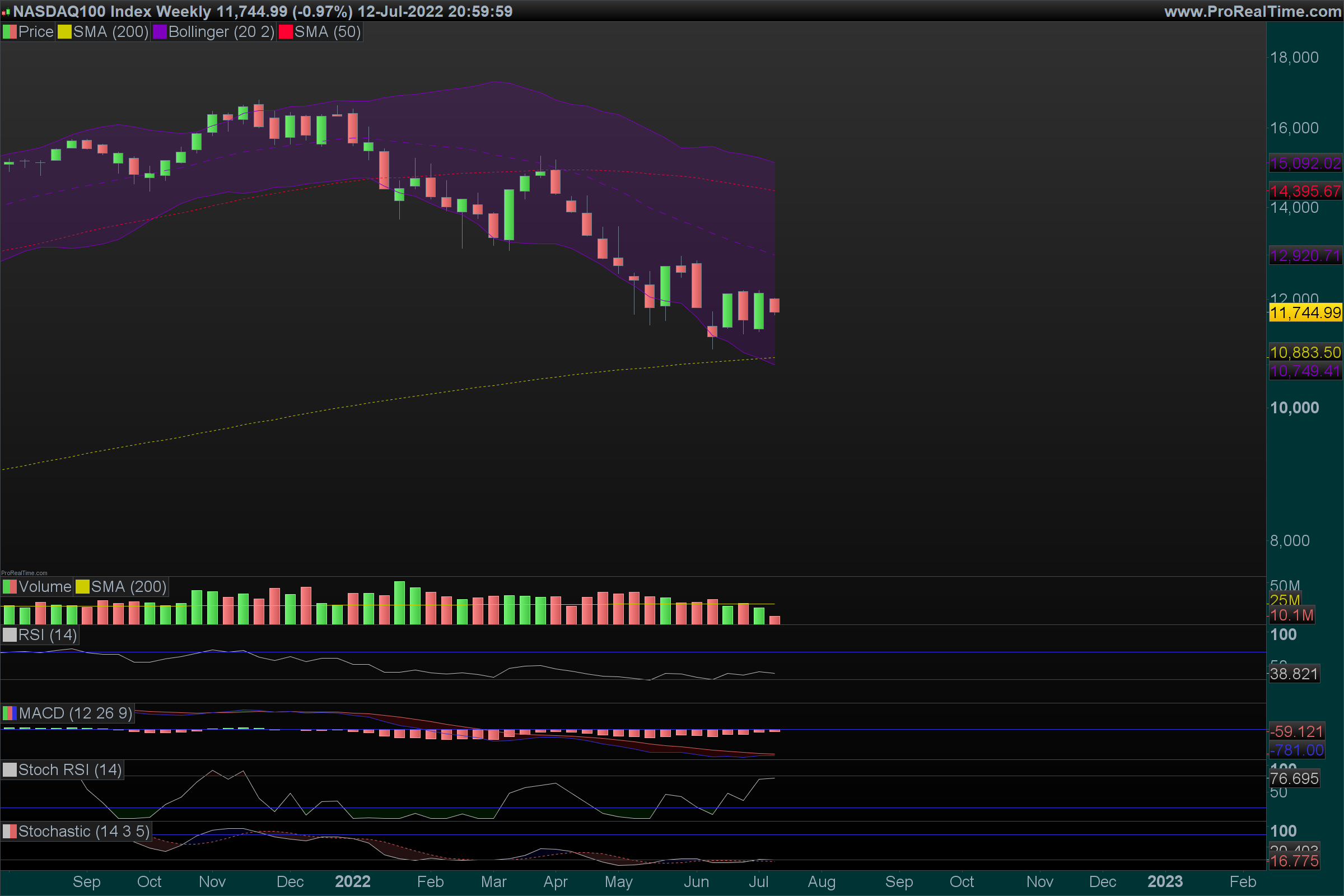Select the SMA (50) indicator label
Viewport: 1344px width, 896px height.
(328, 32)
